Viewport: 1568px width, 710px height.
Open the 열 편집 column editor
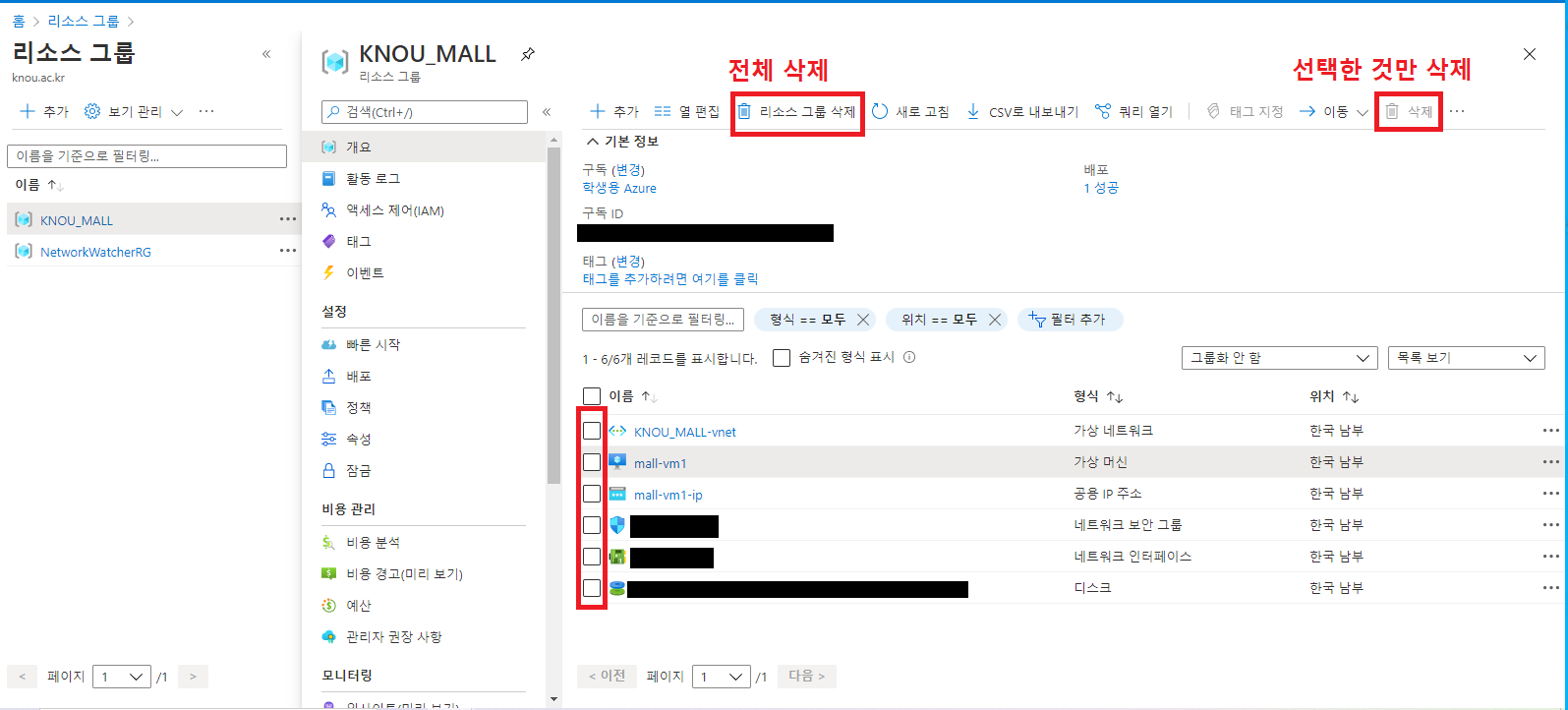pyautogui.click(x=687, y=112)
